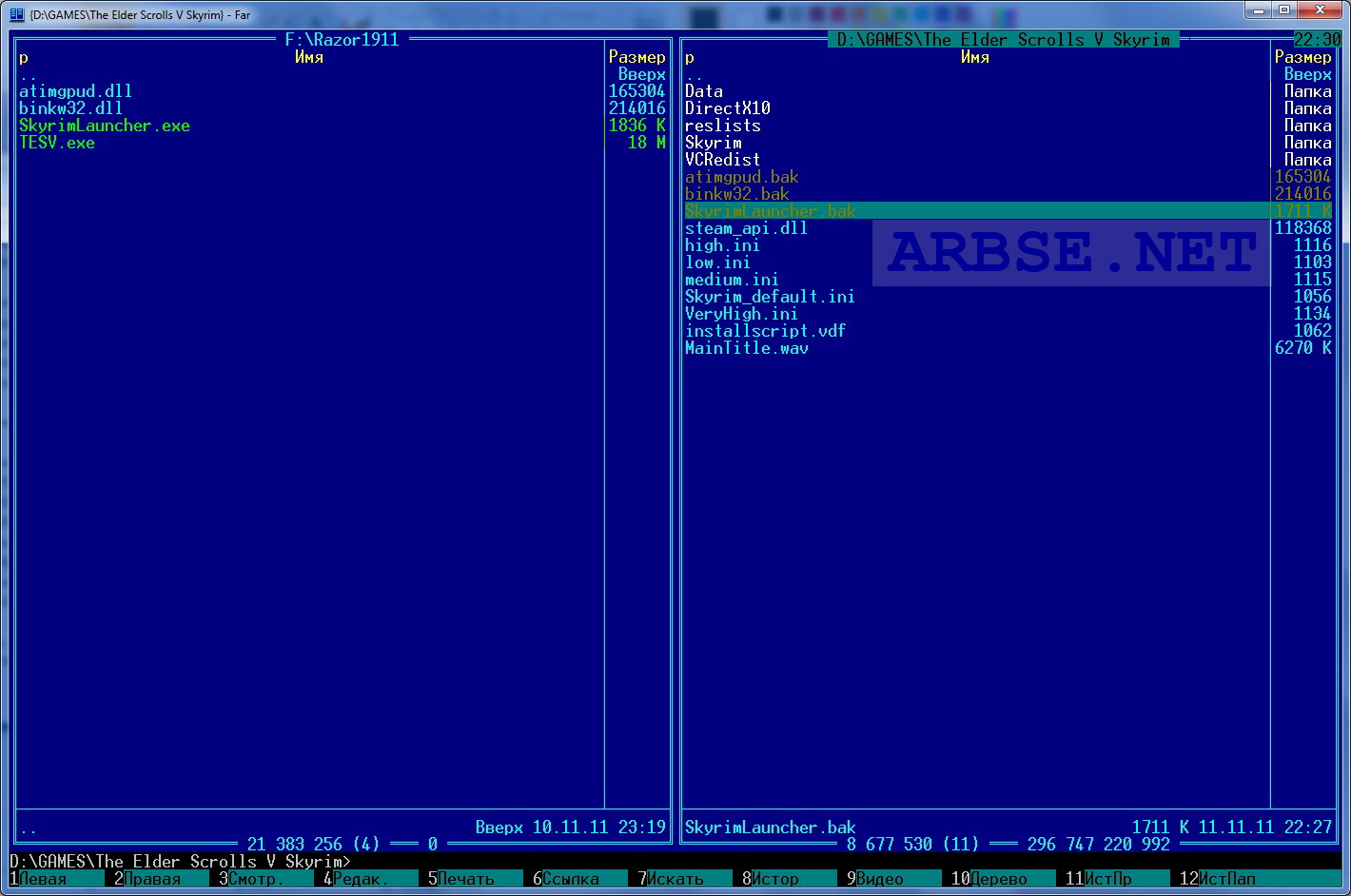This screenshot has width=1351, height=896.
Task: Click right panel path title D:\GAMES\The Elder Scrolls V Skyrim
Action: (1004, 40)
